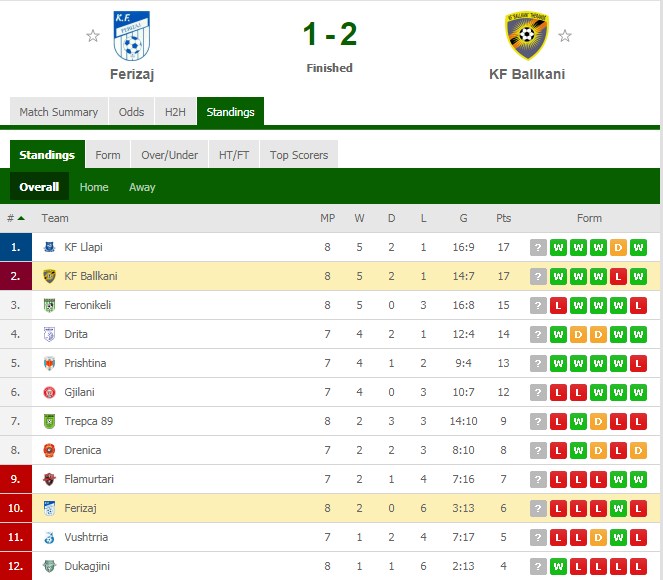Click Trepca 89 green team badge

pyautogui.click(x=49, y=421)
